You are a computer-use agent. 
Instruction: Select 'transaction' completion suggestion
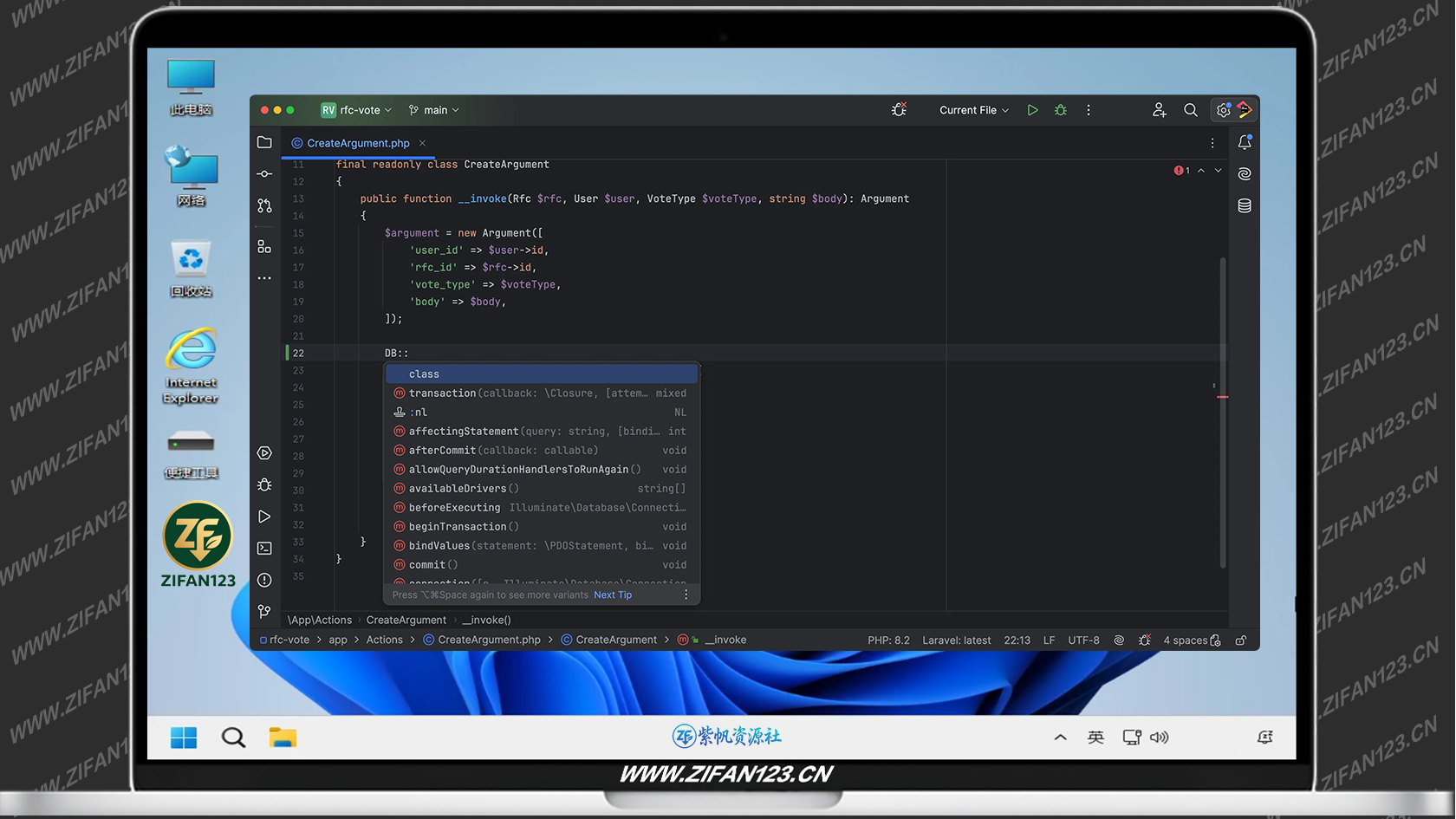coord(542,393)
